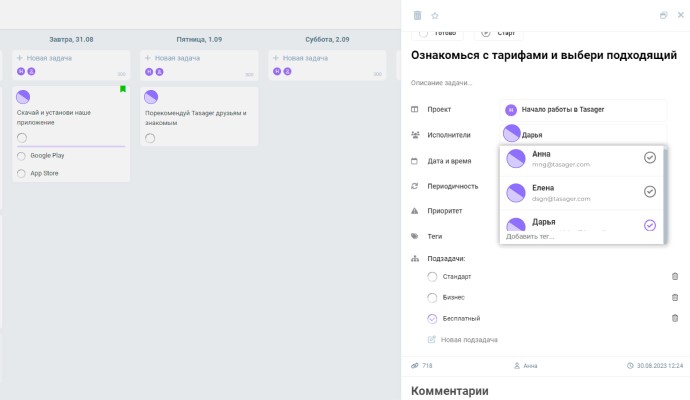Screen dimensions: 690x400
Task: Add a Новая подзадача
Action: (468, 340)
